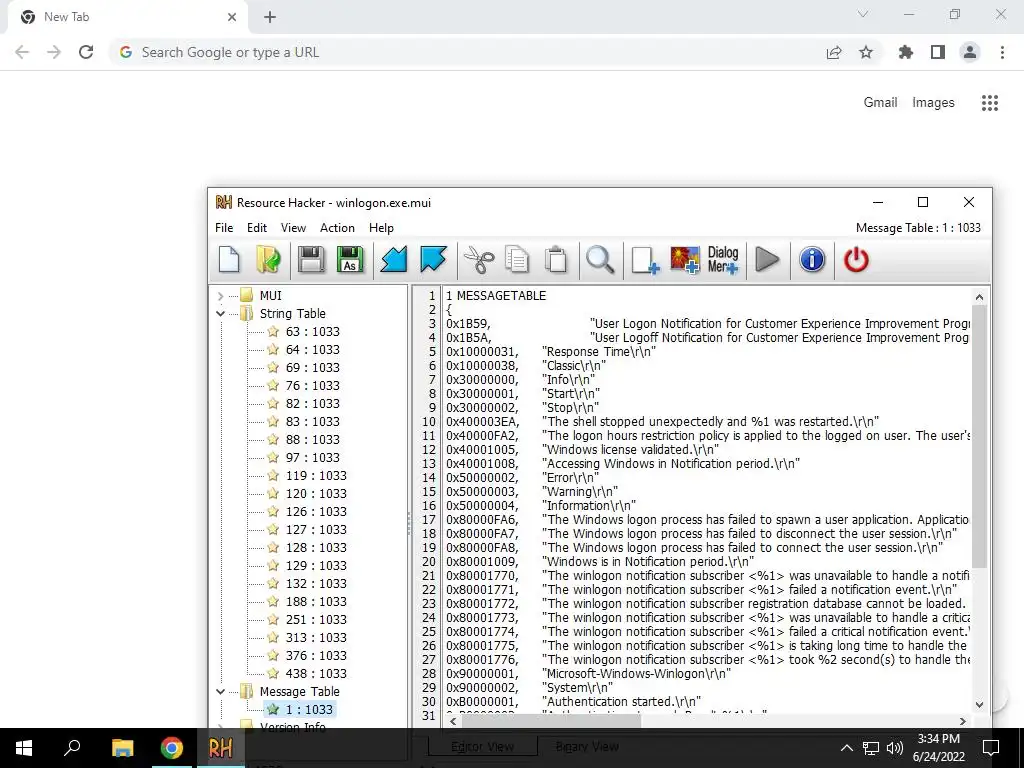
Task: Click the green Save As icon
Action: (350, 260)
